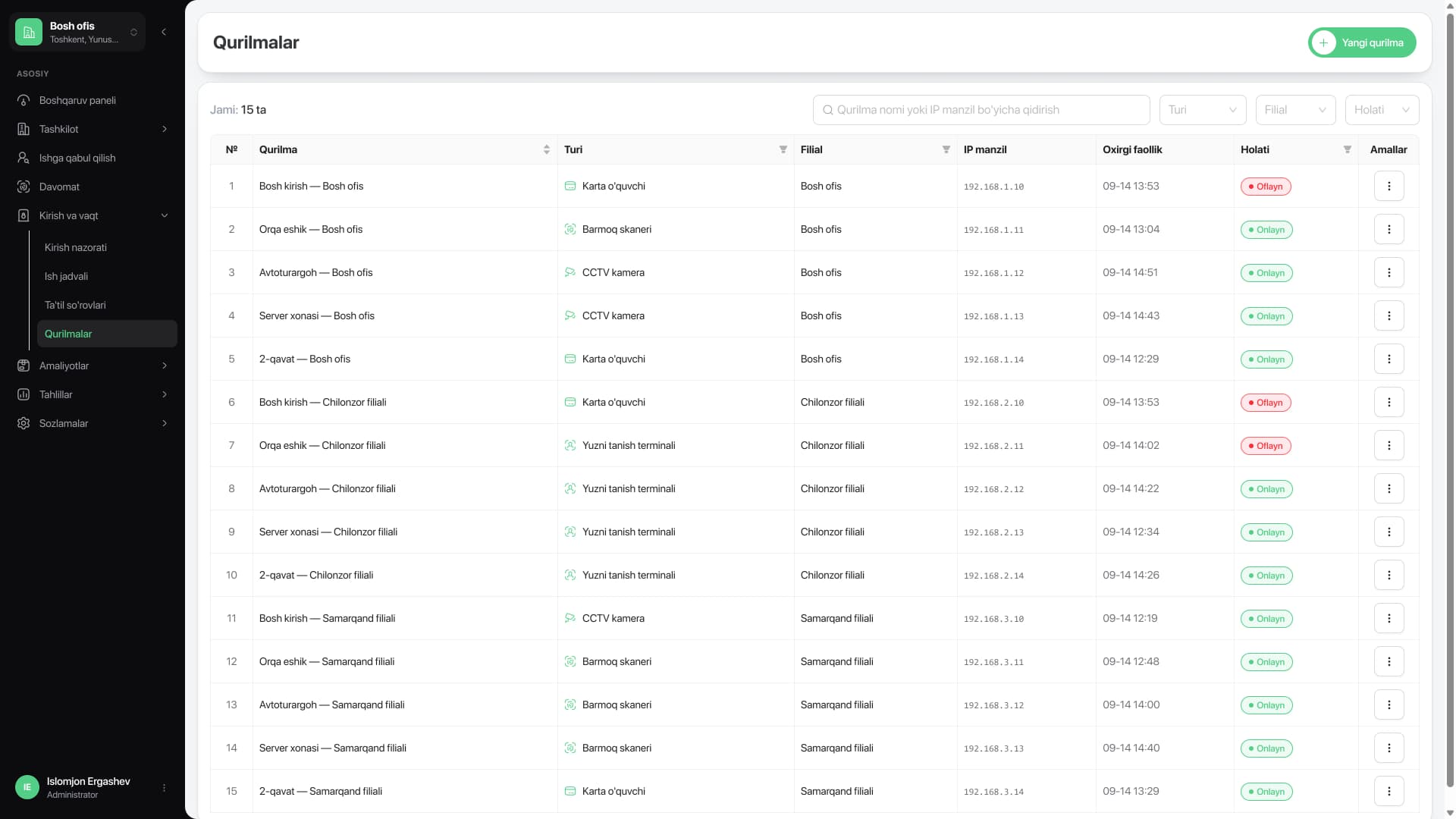
Task: Focus the Qurilma nomi search field
Action: click(981, 110)
